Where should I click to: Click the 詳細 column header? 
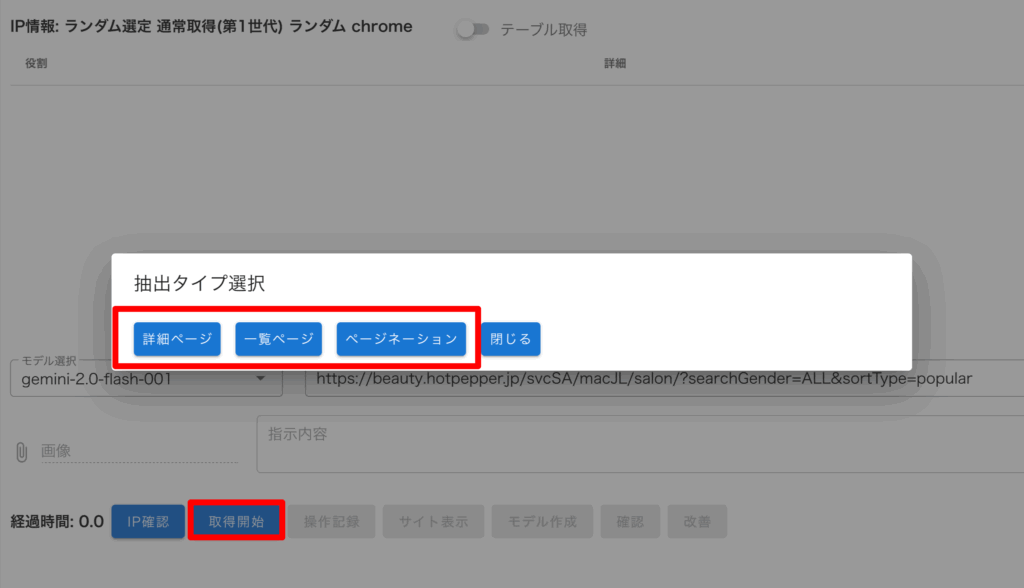click(x=615, y=64)
